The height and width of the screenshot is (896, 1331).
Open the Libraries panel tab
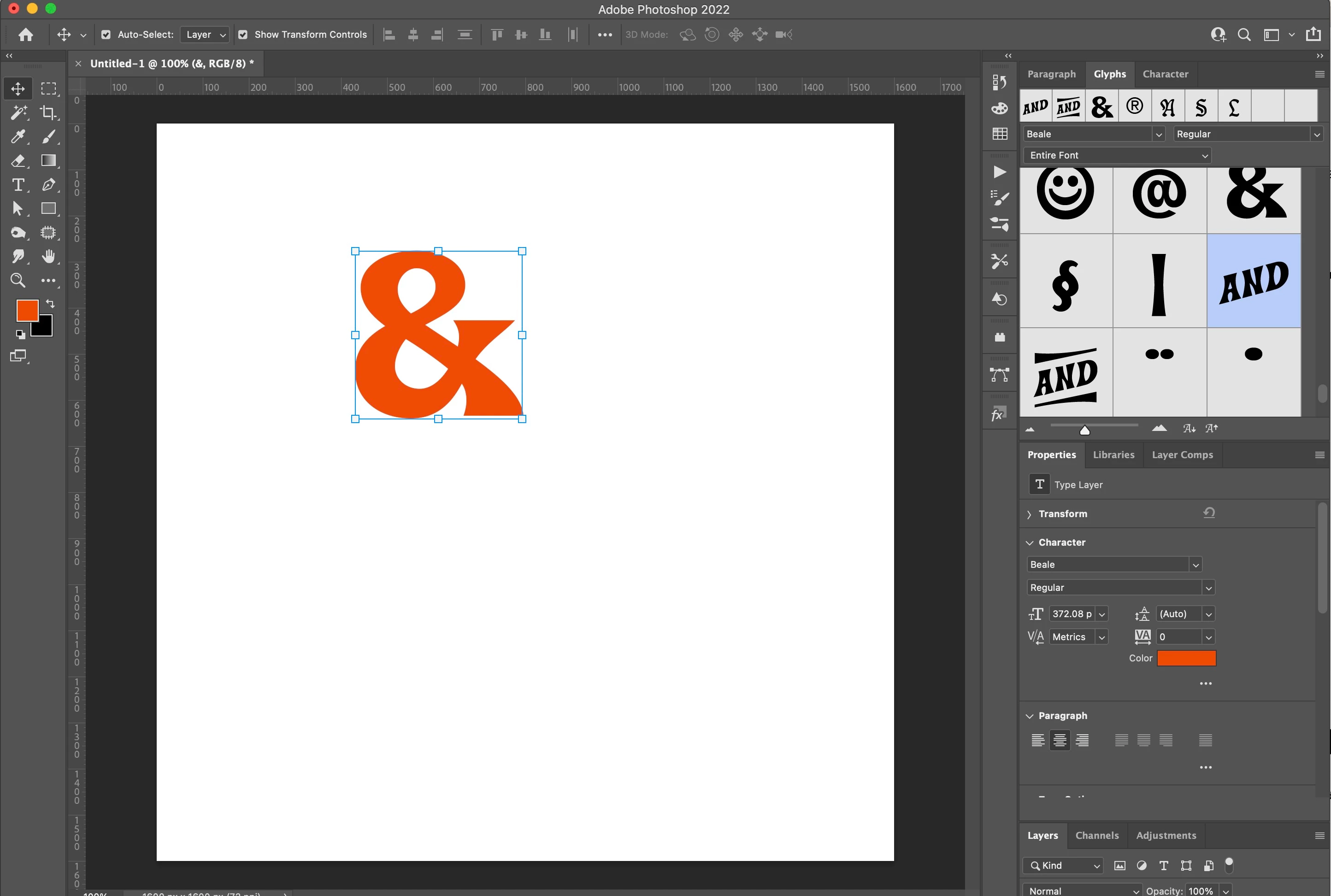1113,455
